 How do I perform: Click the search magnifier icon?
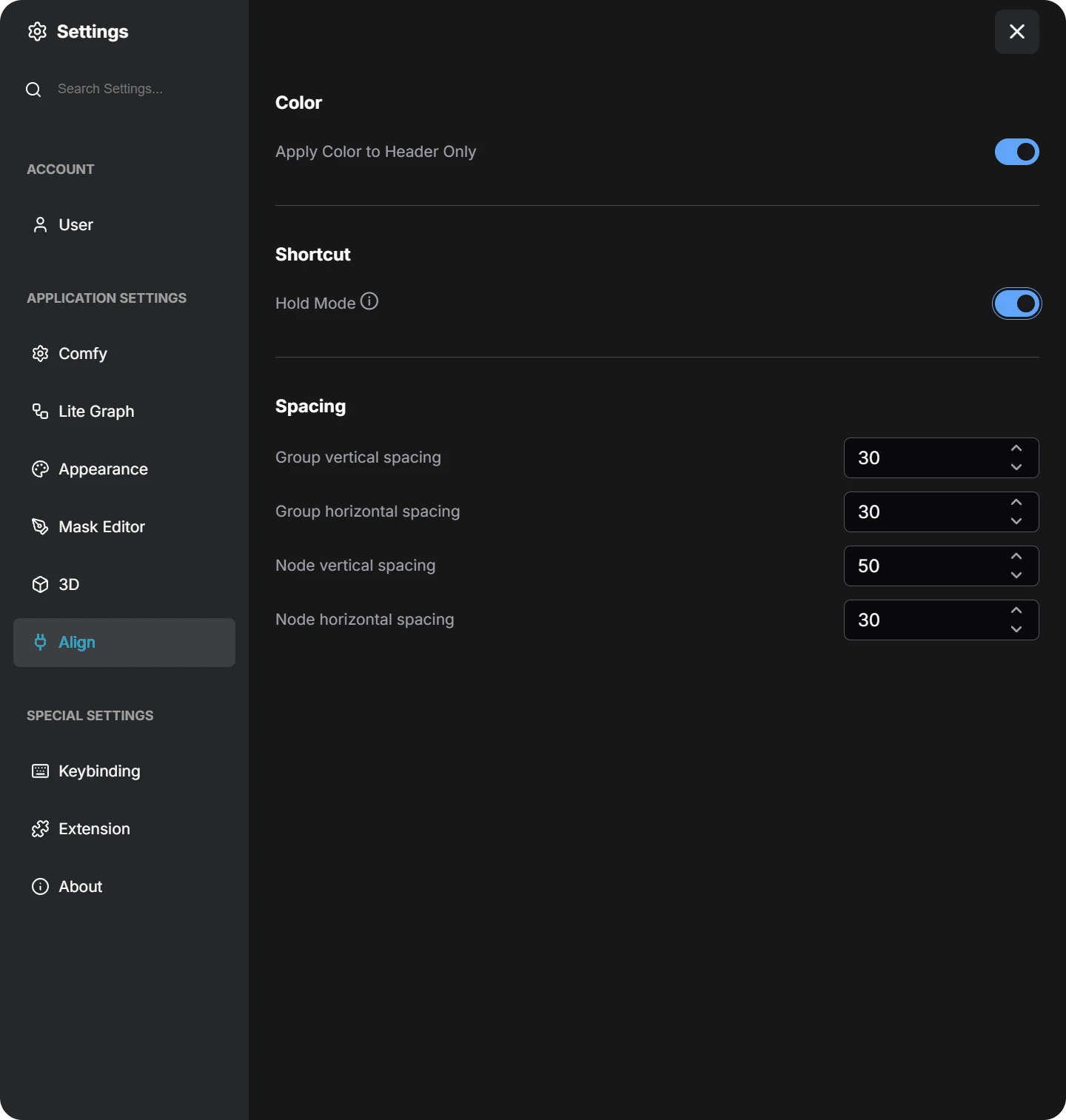pos(33,90)
